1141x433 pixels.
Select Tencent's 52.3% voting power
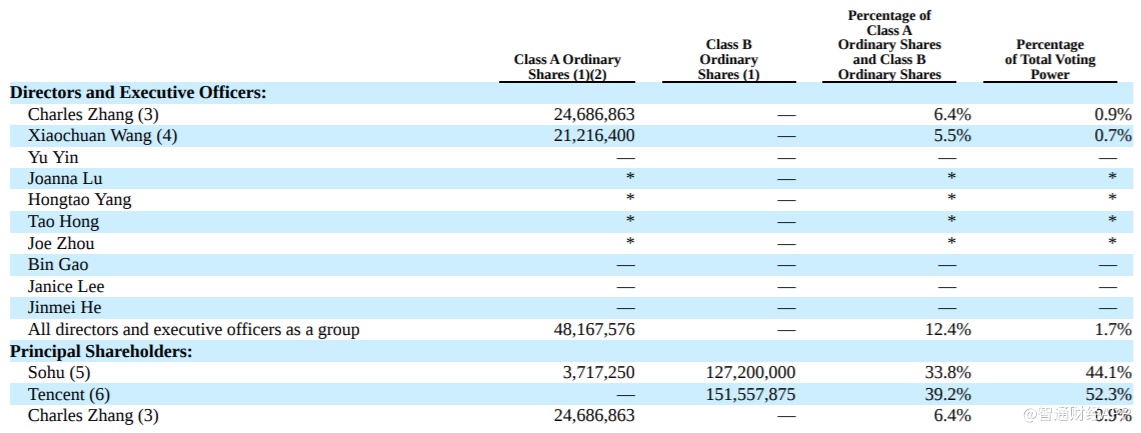pyautogui.click(x=1108, y=394)
